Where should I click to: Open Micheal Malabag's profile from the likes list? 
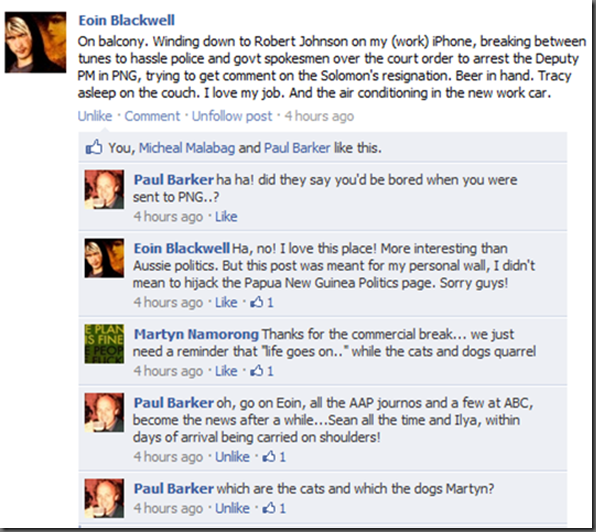coord(187,148)
